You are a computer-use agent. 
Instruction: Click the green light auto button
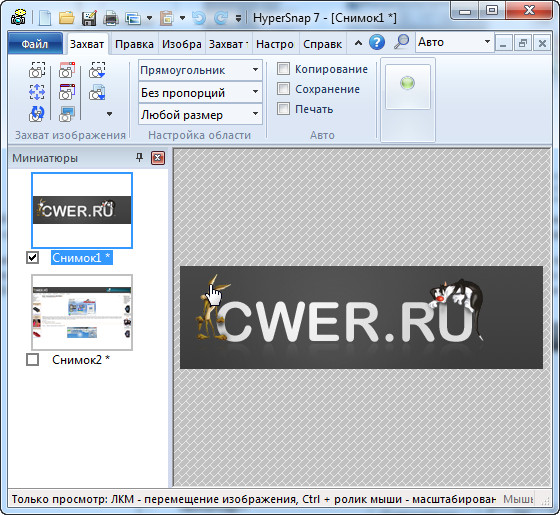coord(408,87)
